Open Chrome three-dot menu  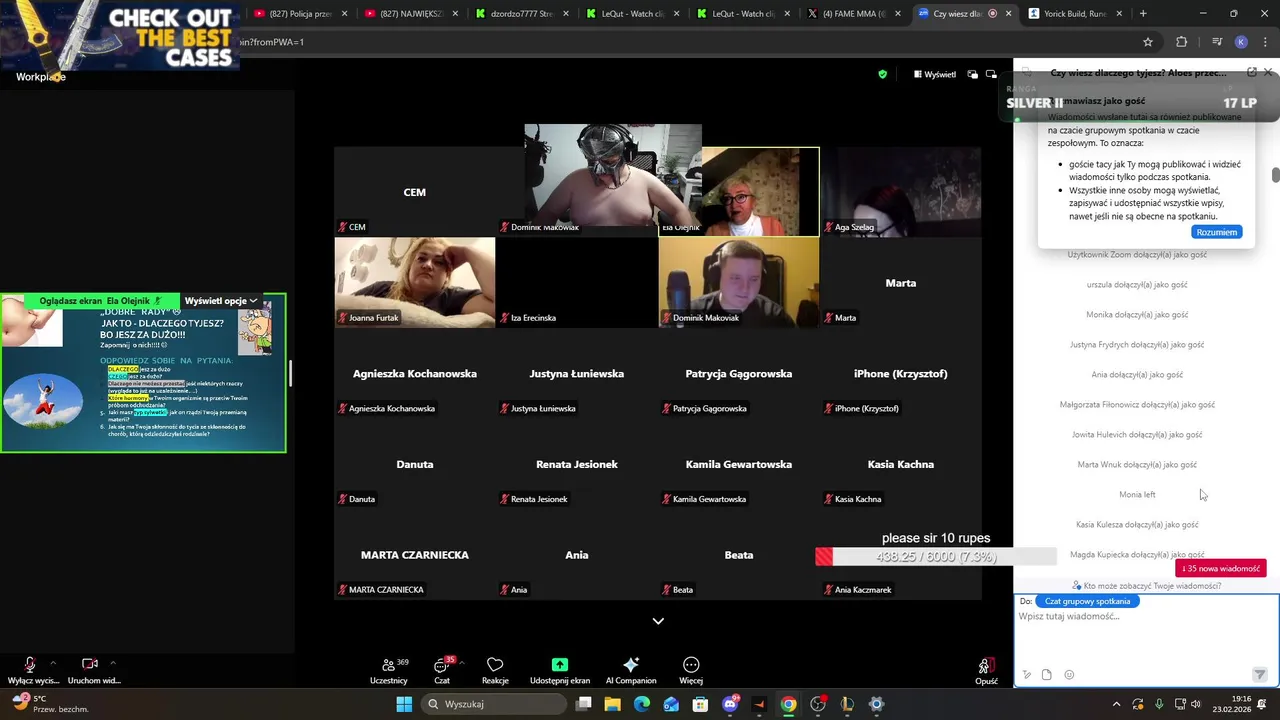pyautogui.click(x=1264, y=42)
